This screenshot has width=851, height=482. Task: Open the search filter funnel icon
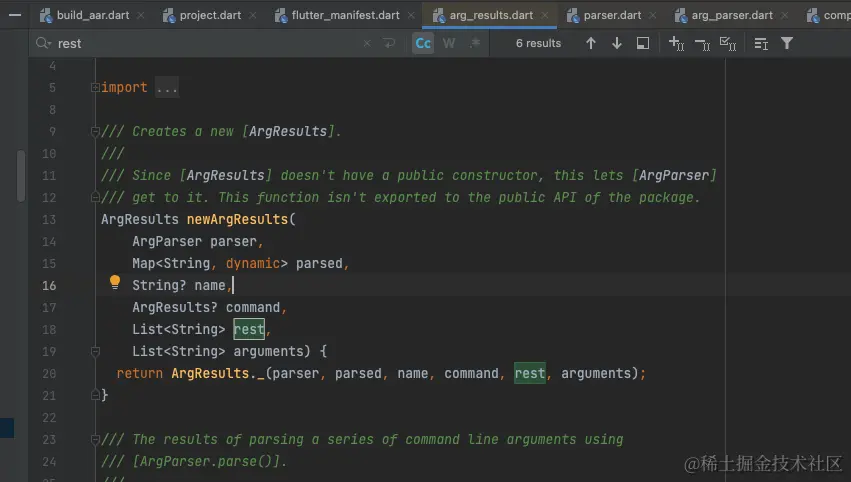tap(787, 43)
